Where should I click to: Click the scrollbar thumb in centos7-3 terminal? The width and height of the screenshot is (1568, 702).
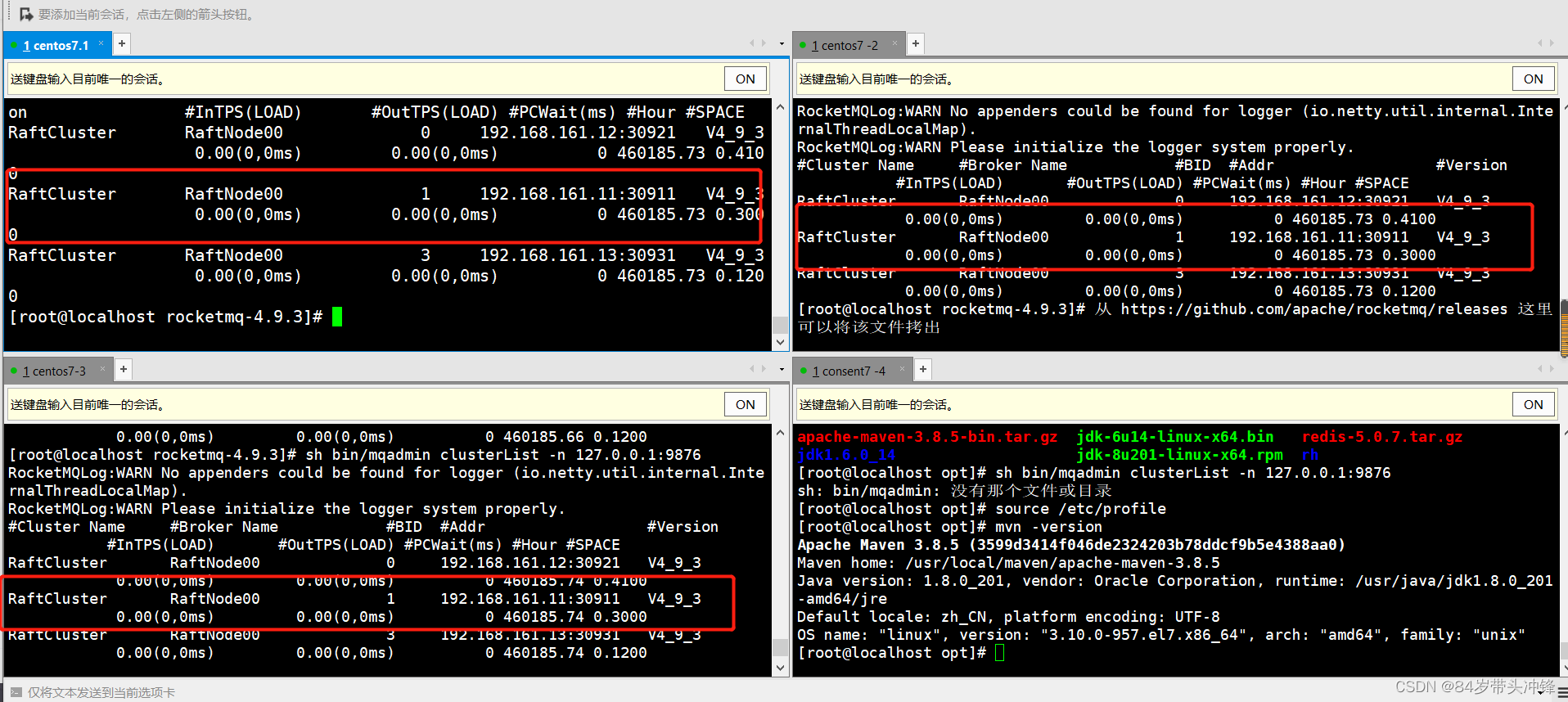point(781,648)
